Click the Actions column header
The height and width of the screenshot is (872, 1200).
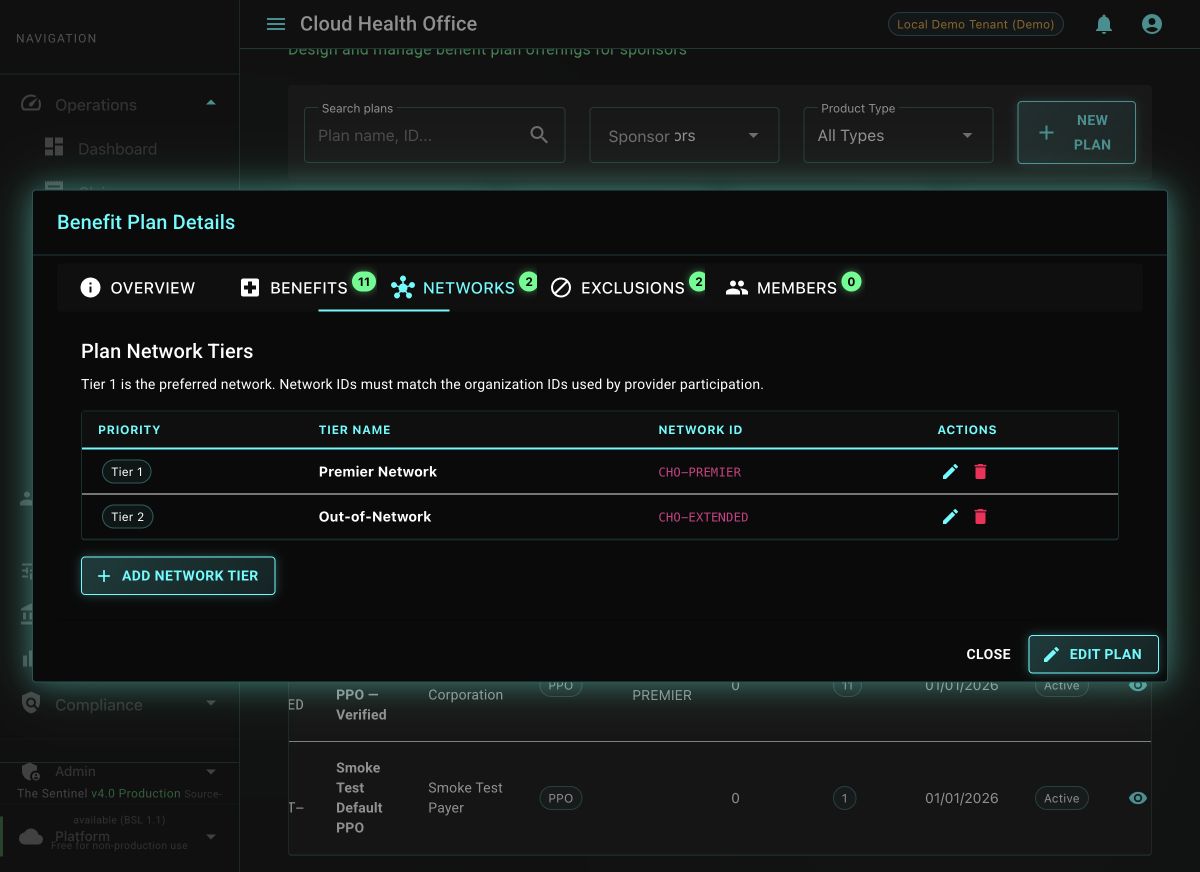coord(967,429)
